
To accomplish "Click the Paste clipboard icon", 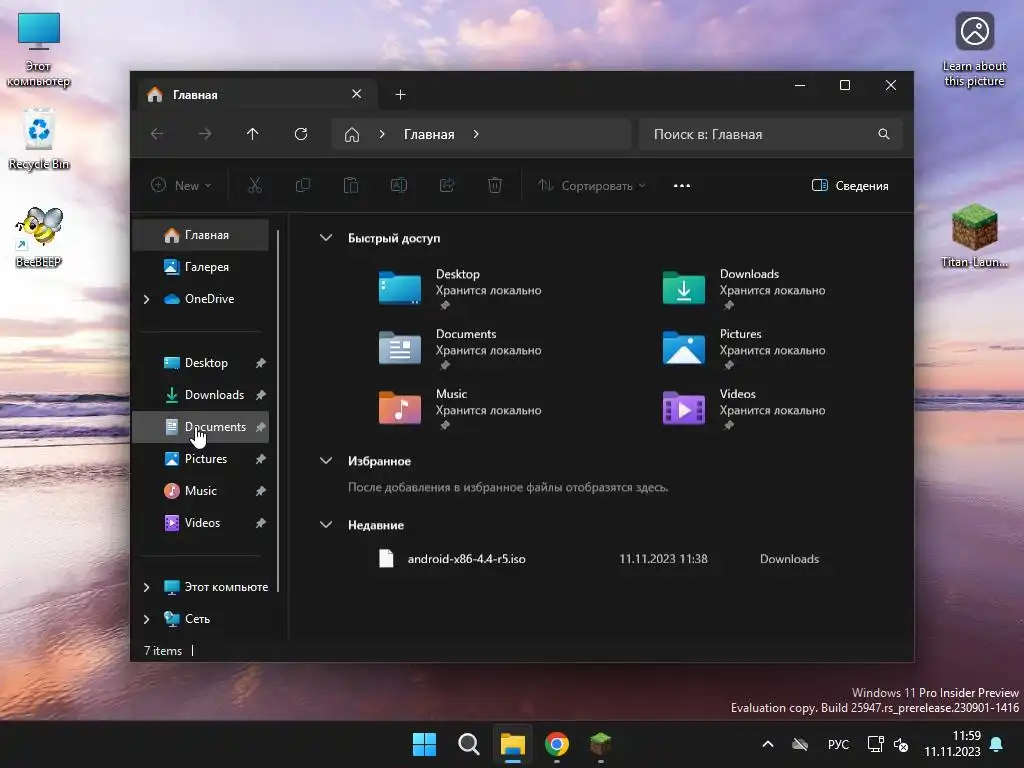I will click(x=351, y=185).
